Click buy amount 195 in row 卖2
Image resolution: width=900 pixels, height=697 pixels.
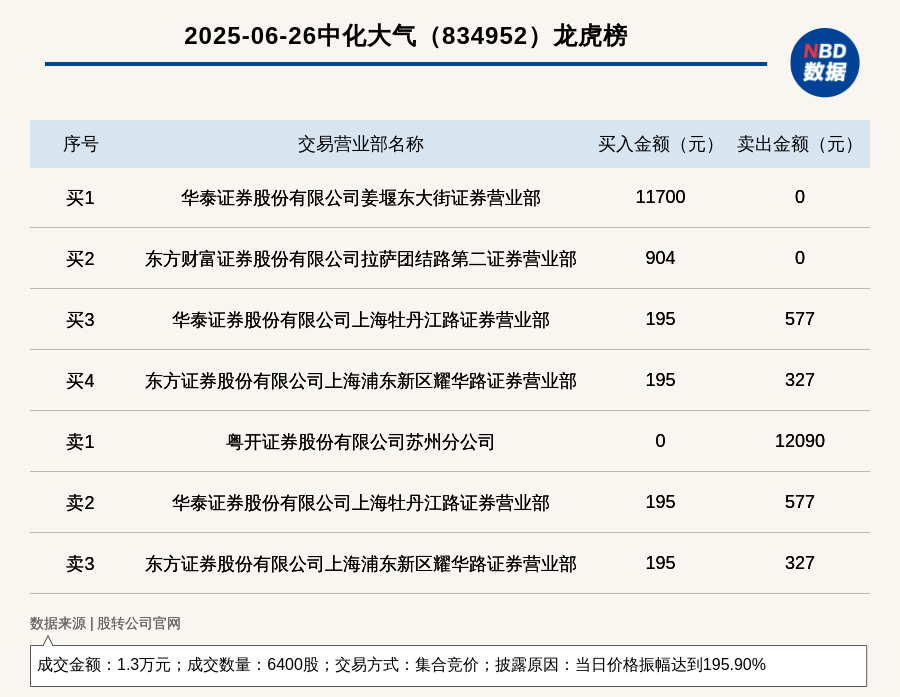(660, 502)
